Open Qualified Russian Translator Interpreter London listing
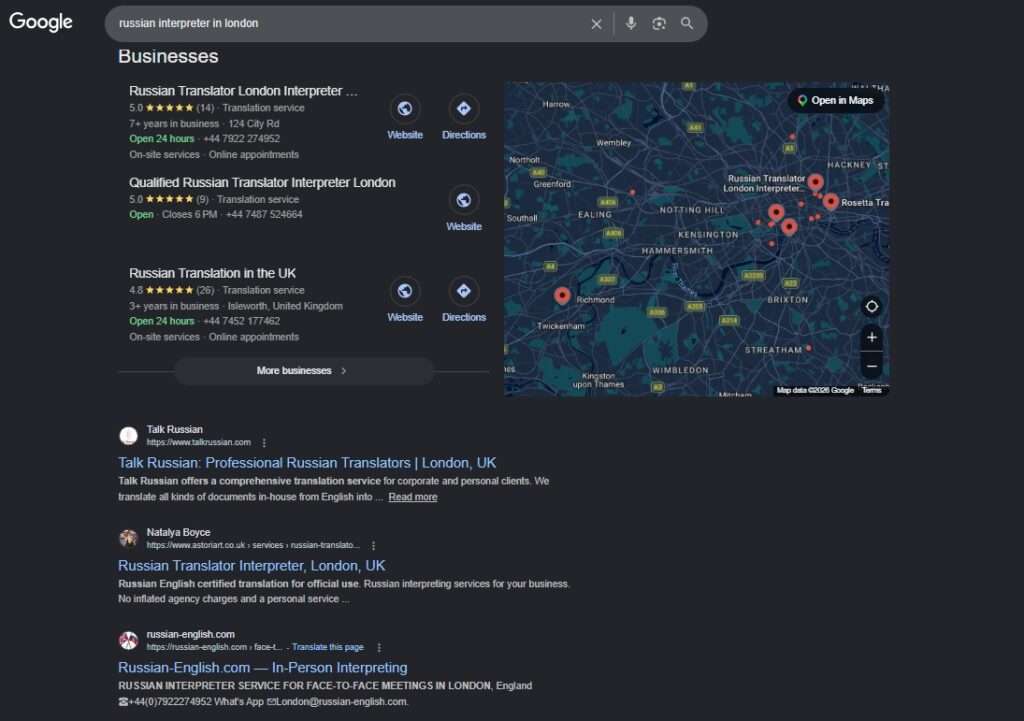 262,182
